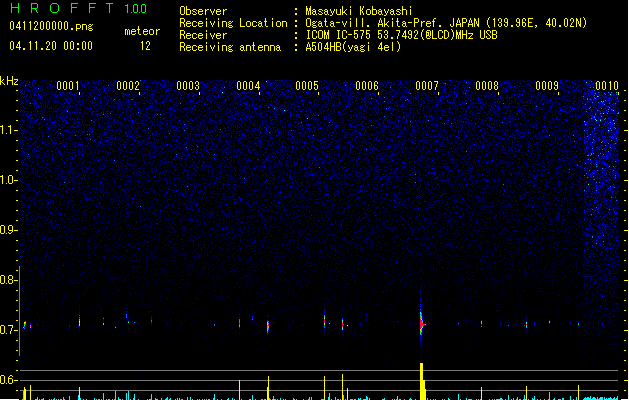Select the filename 0411200000.png
629x400 pixels.
[x=51, y=26]
